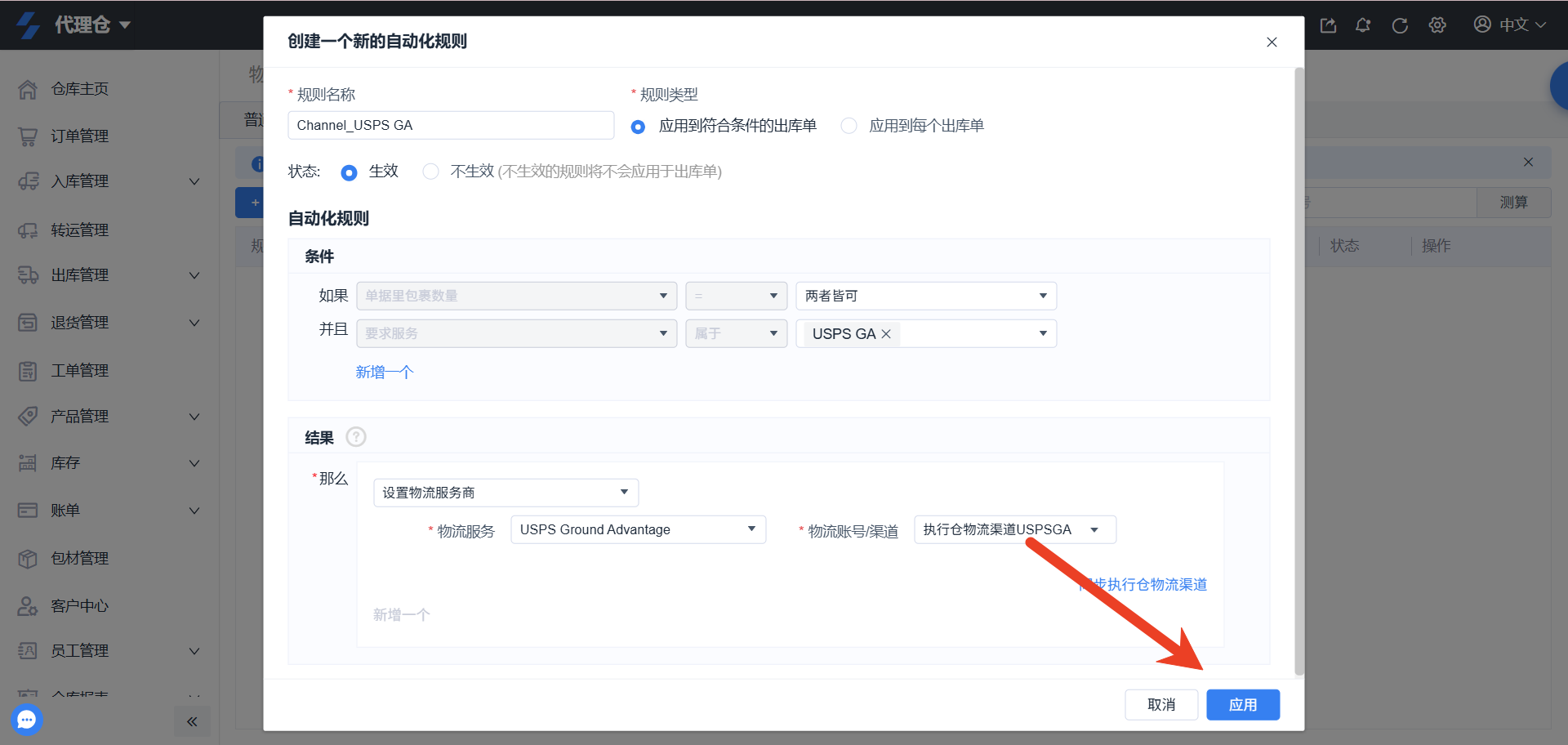Image resolution: width=1568 pixels, height=745 pixels.
Task: Select 应用到符合条件的出库单 radio
Action: [638, 127]
